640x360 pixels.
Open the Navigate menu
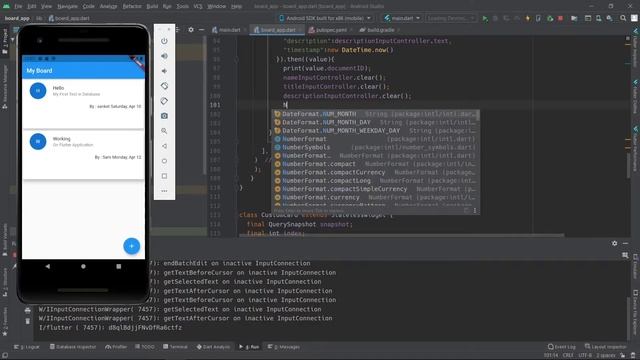click(x=67, y=6)
